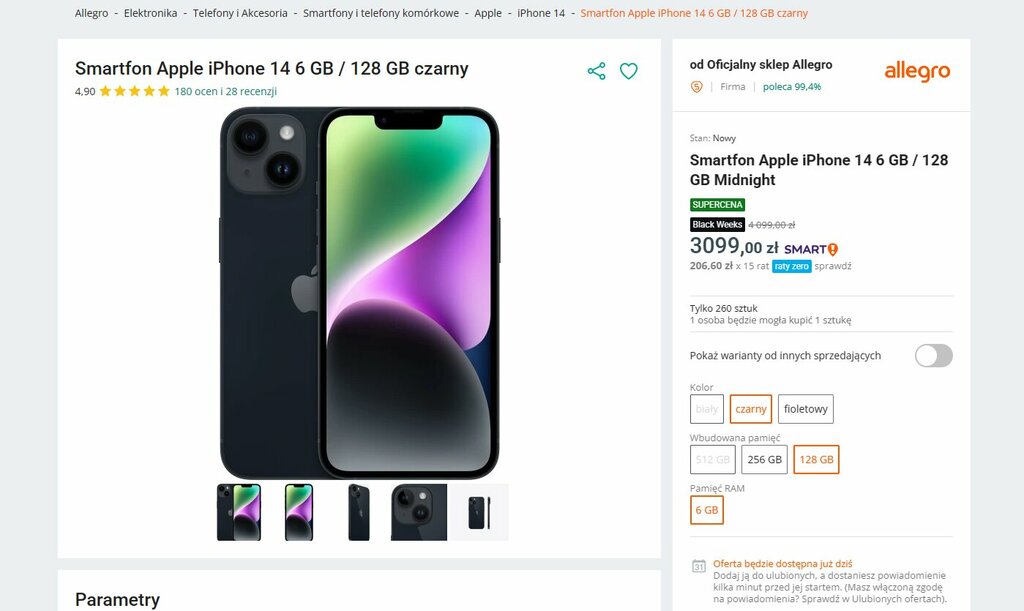Click the calendar icon by offer availability
Image resolution: width=1024 pixels, height=611 pixels.
pyautogui.click(x=699, y=566)
